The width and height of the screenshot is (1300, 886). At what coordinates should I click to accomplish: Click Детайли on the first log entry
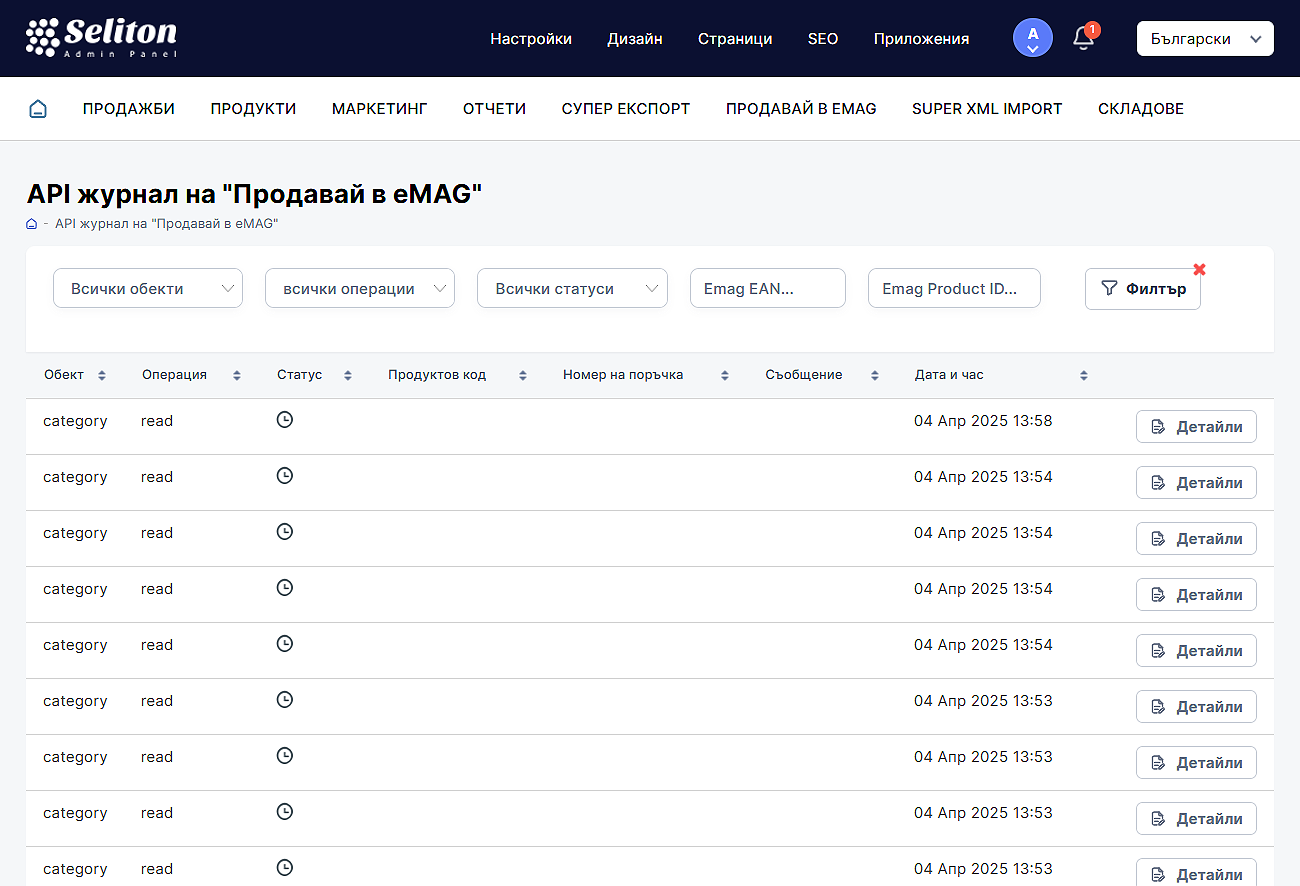click(1196, 426)
